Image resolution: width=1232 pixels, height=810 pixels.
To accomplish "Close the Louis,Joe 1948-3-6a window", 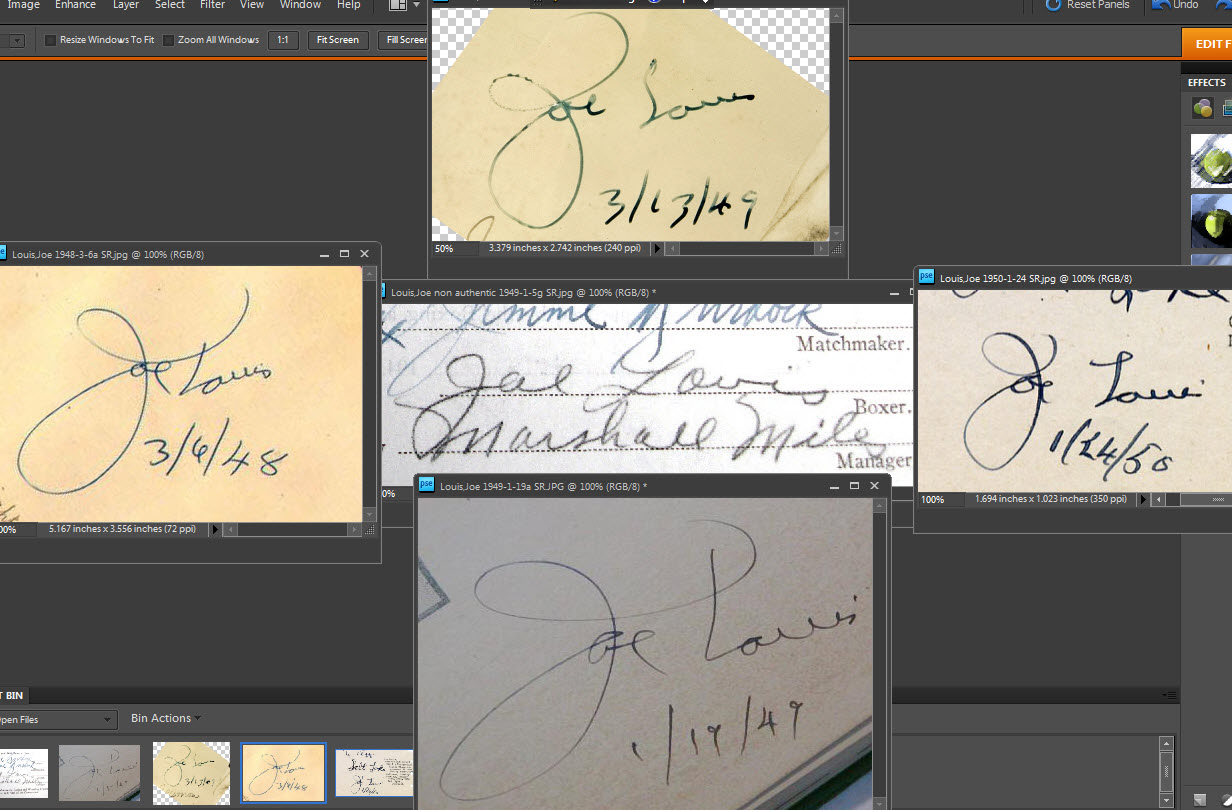I will (x=365, y=255).
